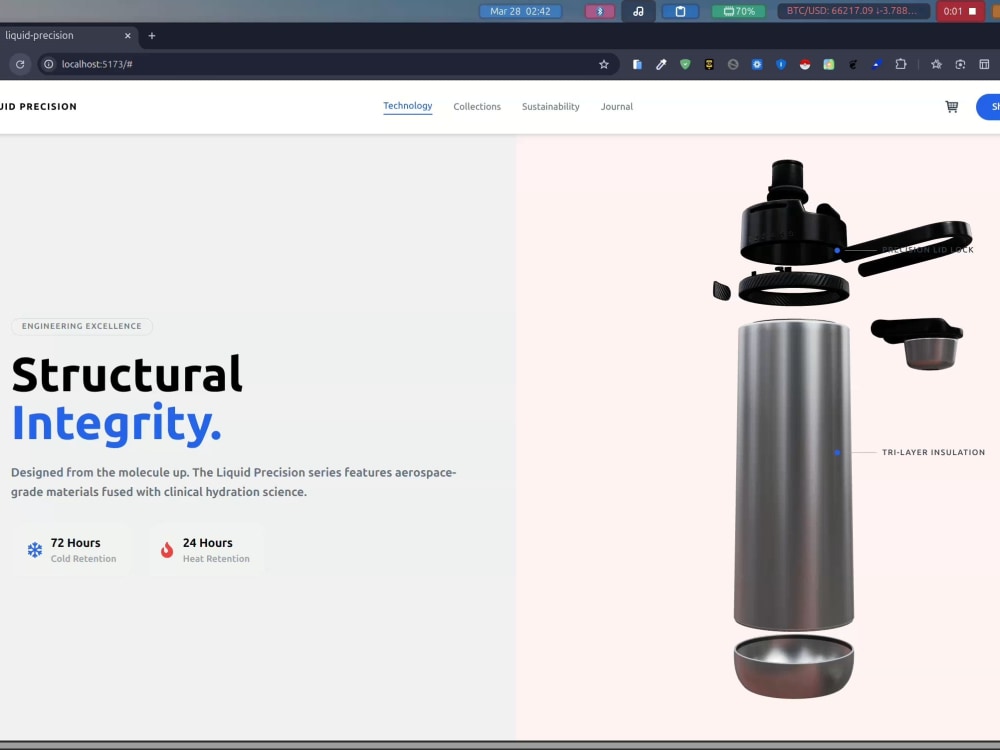Viewport: 1000px width, 750px height.
Task: Click the gray blocked-circle extension icon
Action: pos(733,64)
